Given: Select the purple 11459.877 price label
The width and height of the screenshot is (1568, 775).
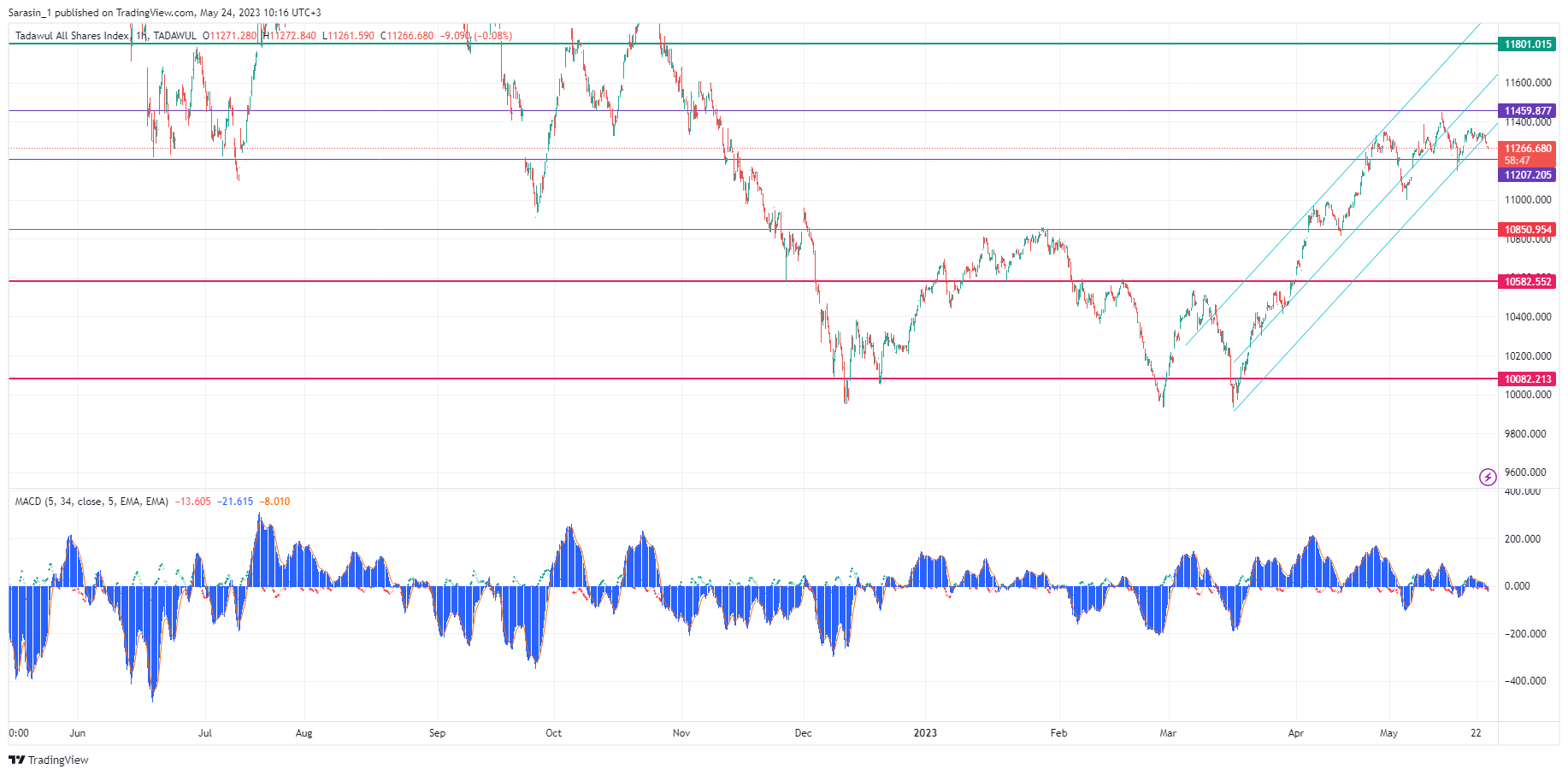Looking at the screenshot, I should click(1528, 111).
